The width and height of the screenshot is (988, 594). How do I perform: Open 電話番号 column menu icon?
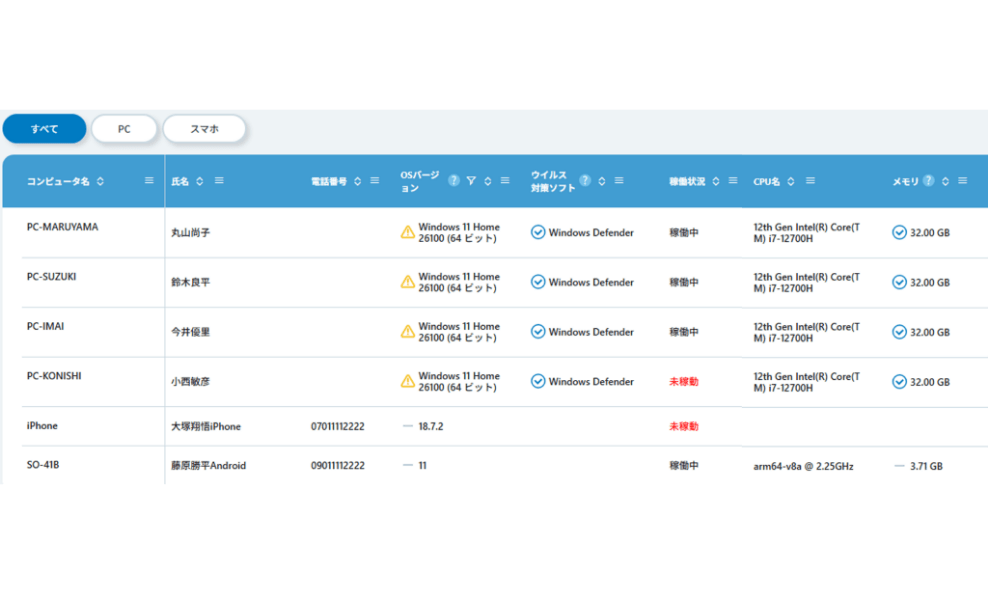tap(375, 180)
